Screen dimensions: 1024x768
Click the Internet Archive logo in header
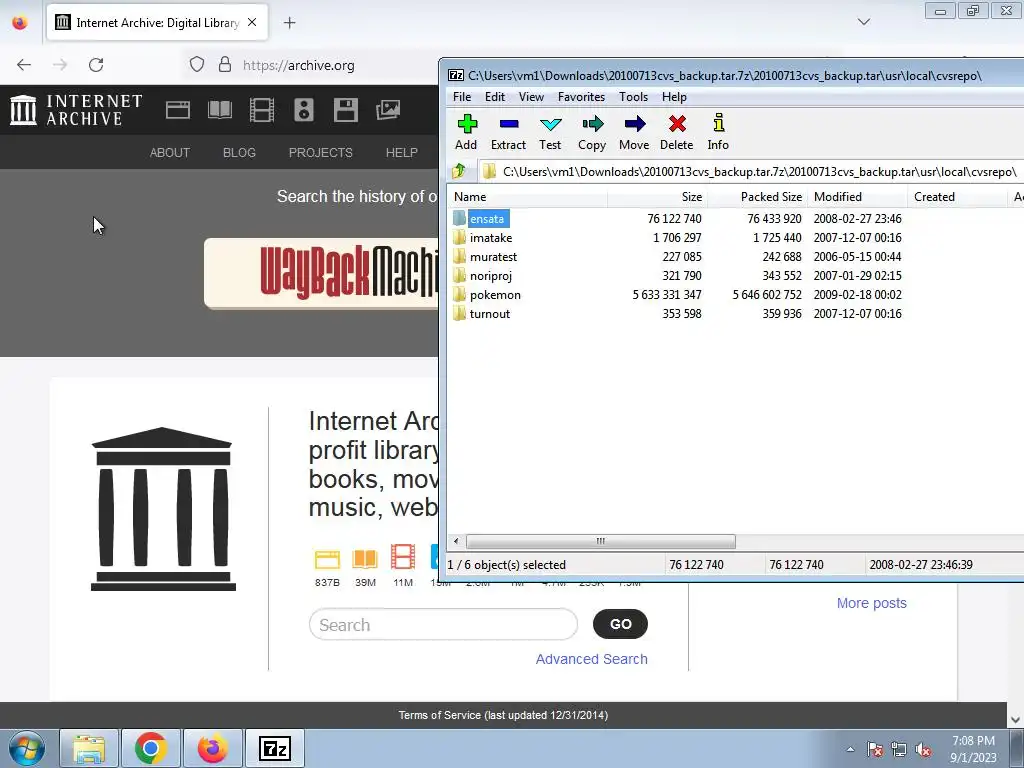pyautogui.click(x=76, y=110)
